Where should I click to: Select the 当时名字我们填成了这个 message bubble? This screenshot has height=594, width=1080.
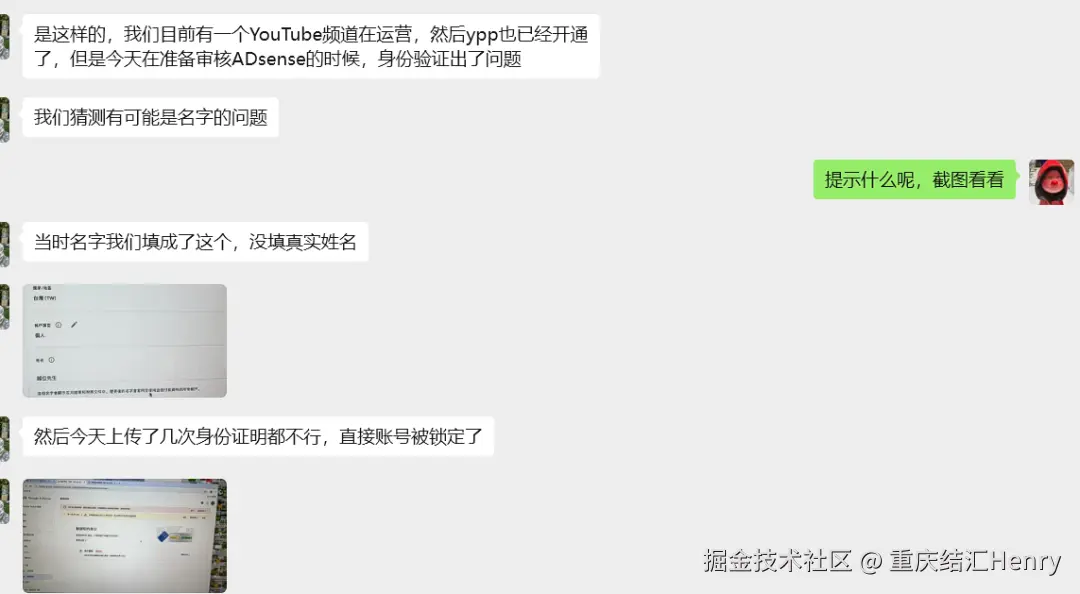[196, 242]
